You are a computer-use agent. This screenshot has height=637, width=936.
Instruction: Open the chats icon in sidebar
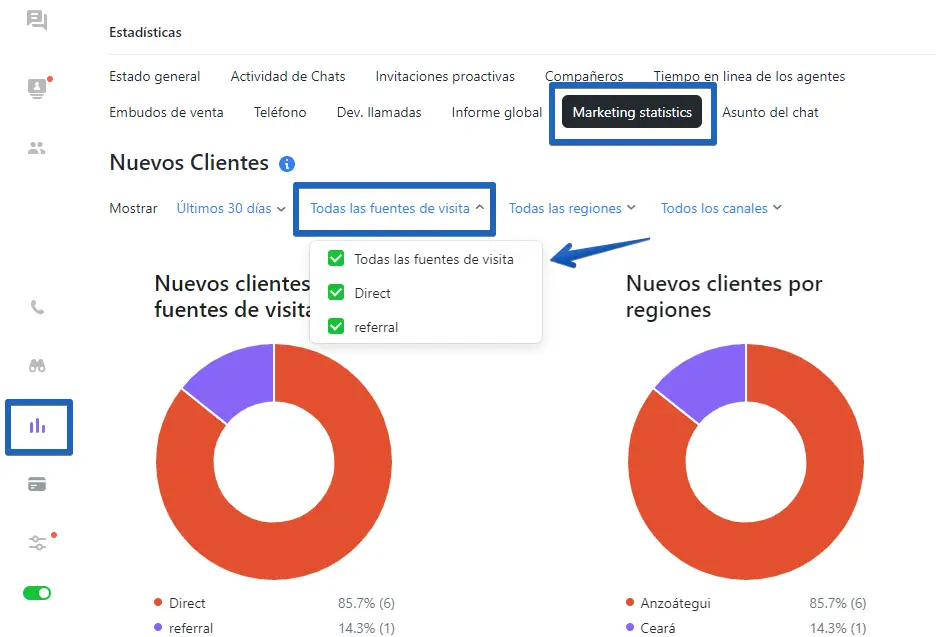[37, 20]
